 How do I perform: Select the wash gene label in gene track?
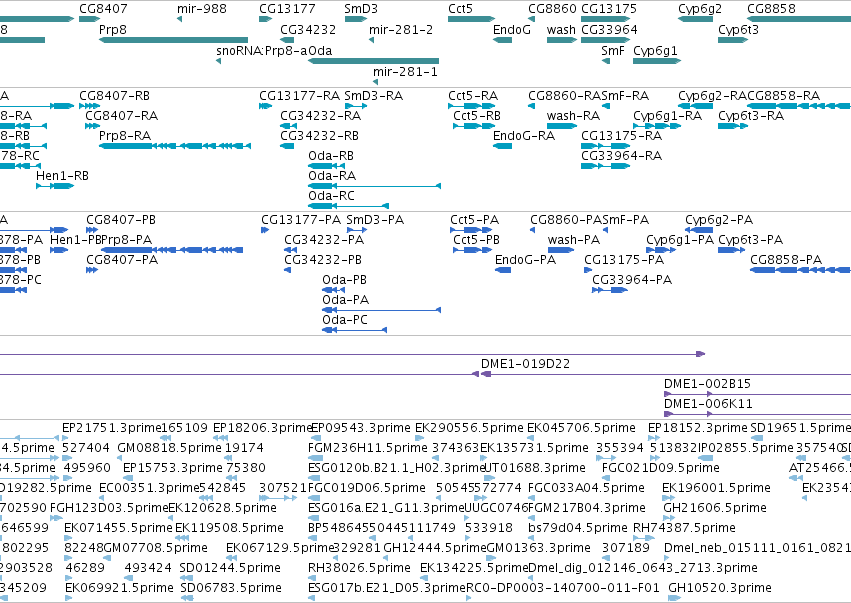pyautogui.click(x=561, y=30)
